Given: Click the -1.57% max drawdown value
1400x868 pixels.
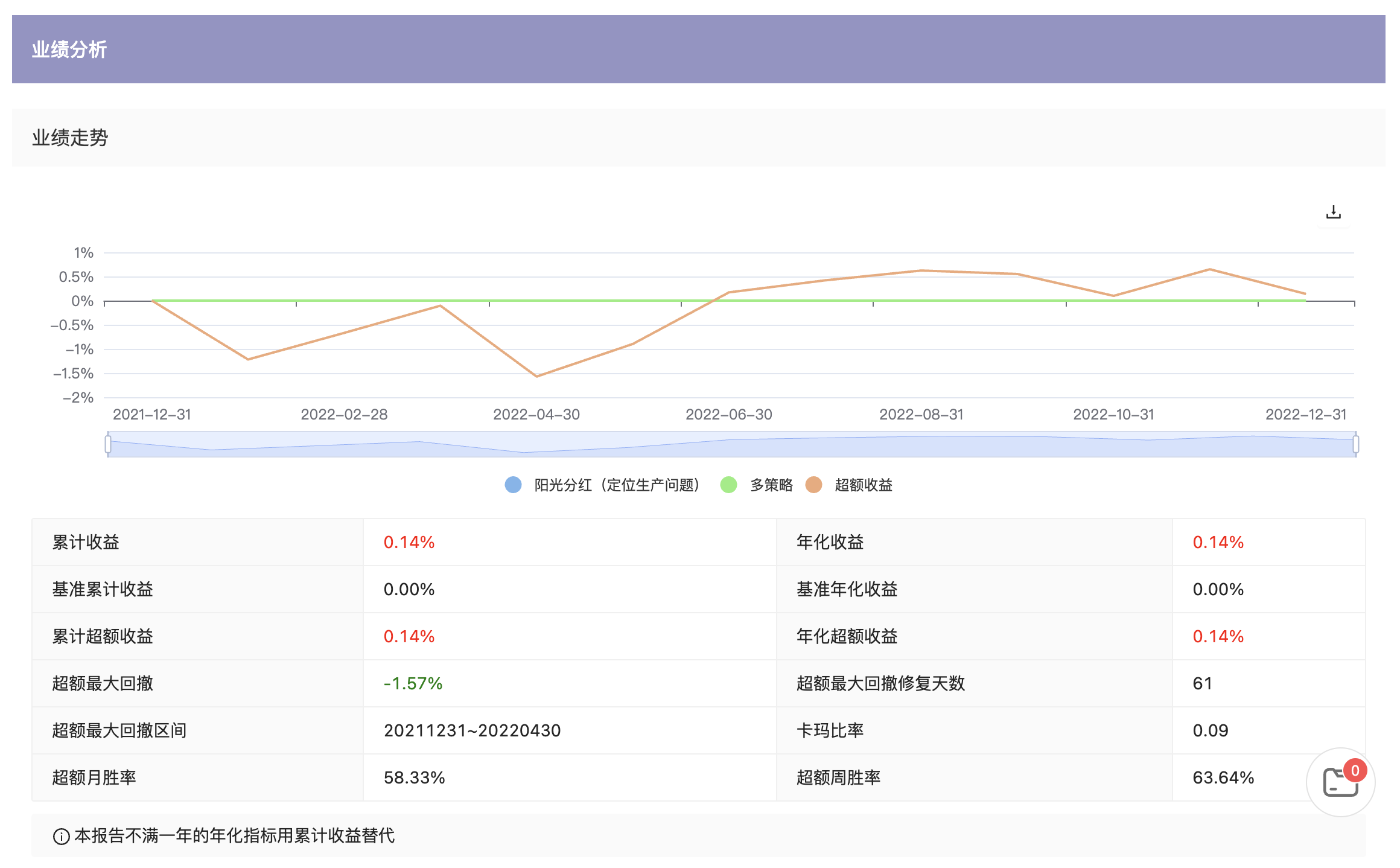Looking at the screenshot, I should (x=413, y=683).
